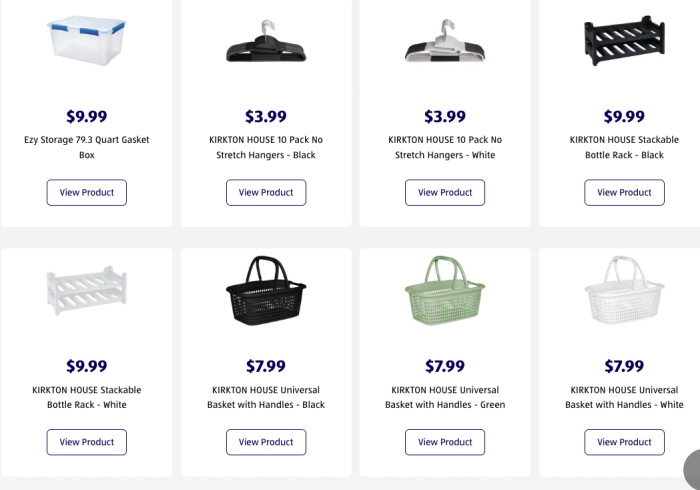The height and width of the screenshot is (490, 700).
Task: Open View Product for white Universal Basket
Action: (x=624, y=442)
